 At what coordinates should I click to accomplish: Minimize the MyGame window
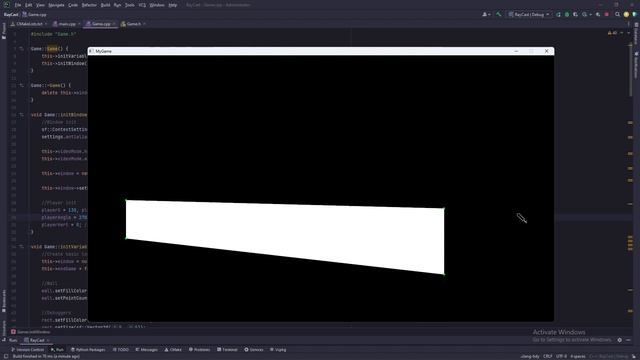click(516, 51)
